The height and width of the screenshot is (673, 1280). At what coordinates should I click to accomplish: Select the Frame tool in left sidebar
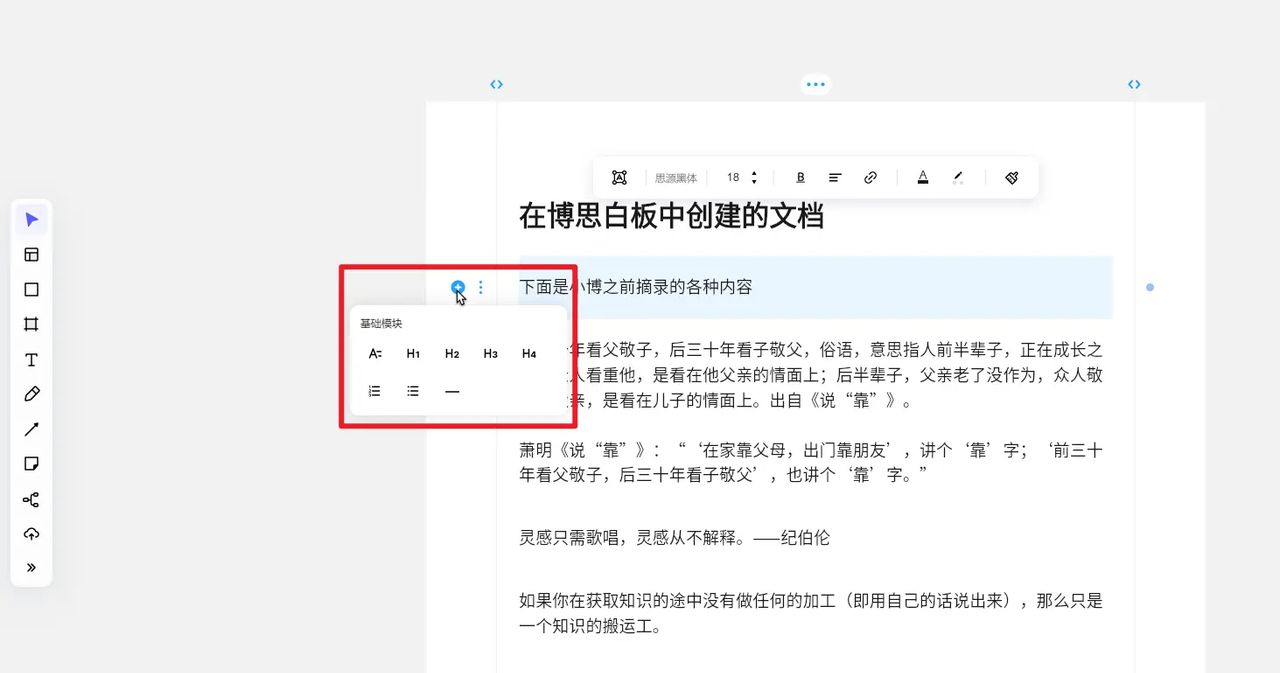31,324
